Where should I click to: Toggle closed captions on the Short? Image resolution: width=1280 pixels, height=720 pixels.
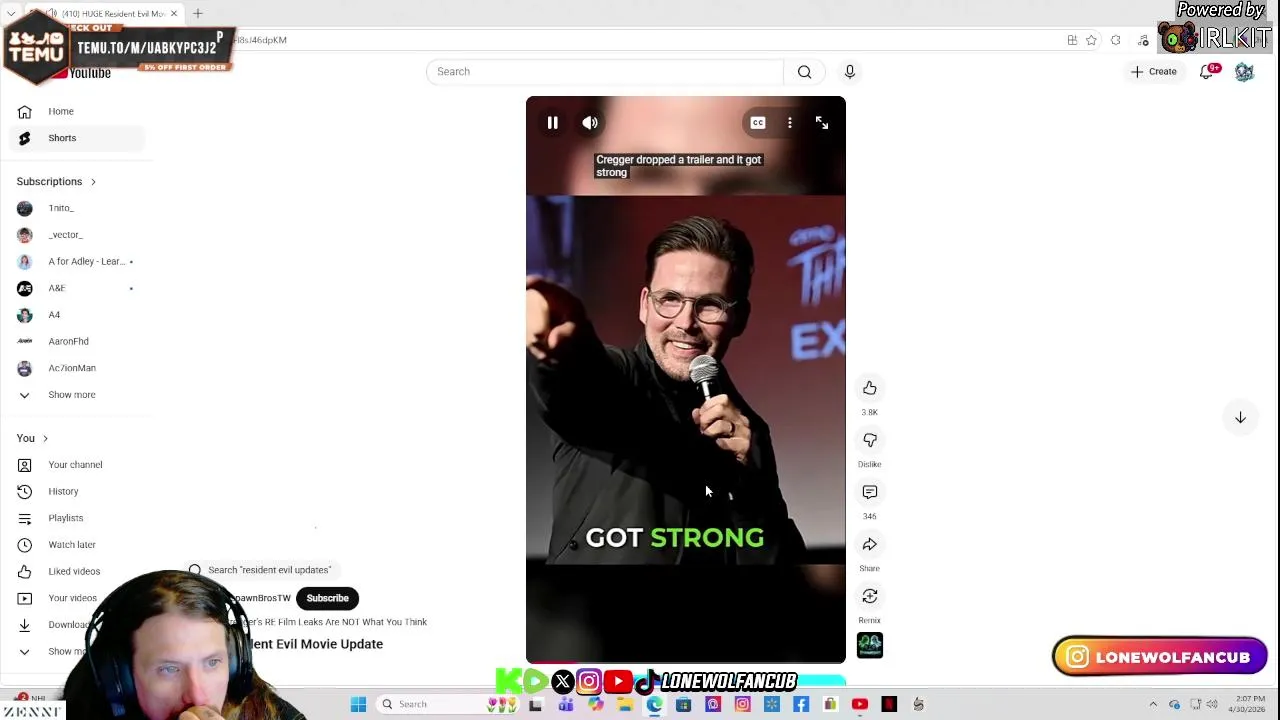tap(758, 123)
